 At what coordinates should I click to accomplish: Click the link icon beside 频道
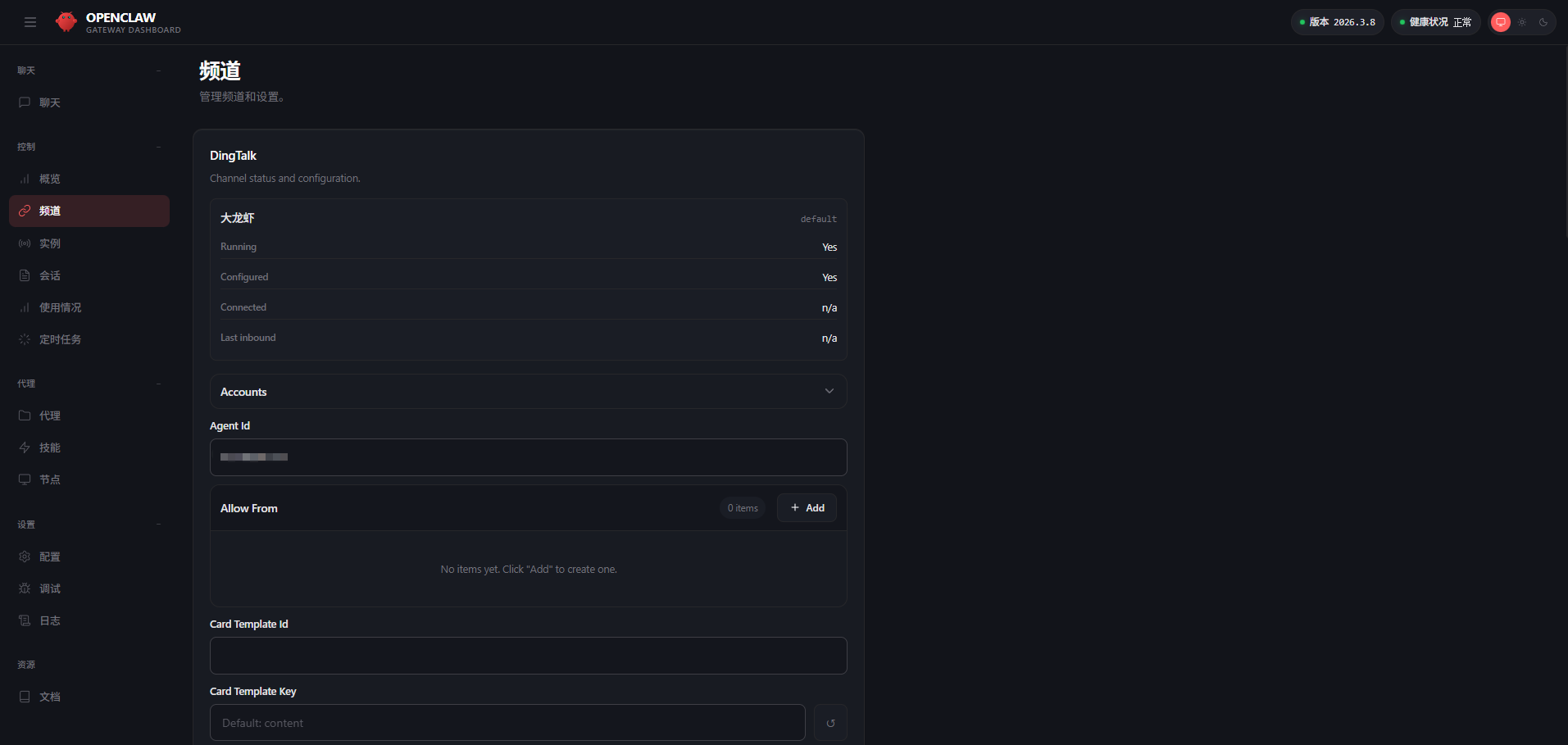pos(25,211)
